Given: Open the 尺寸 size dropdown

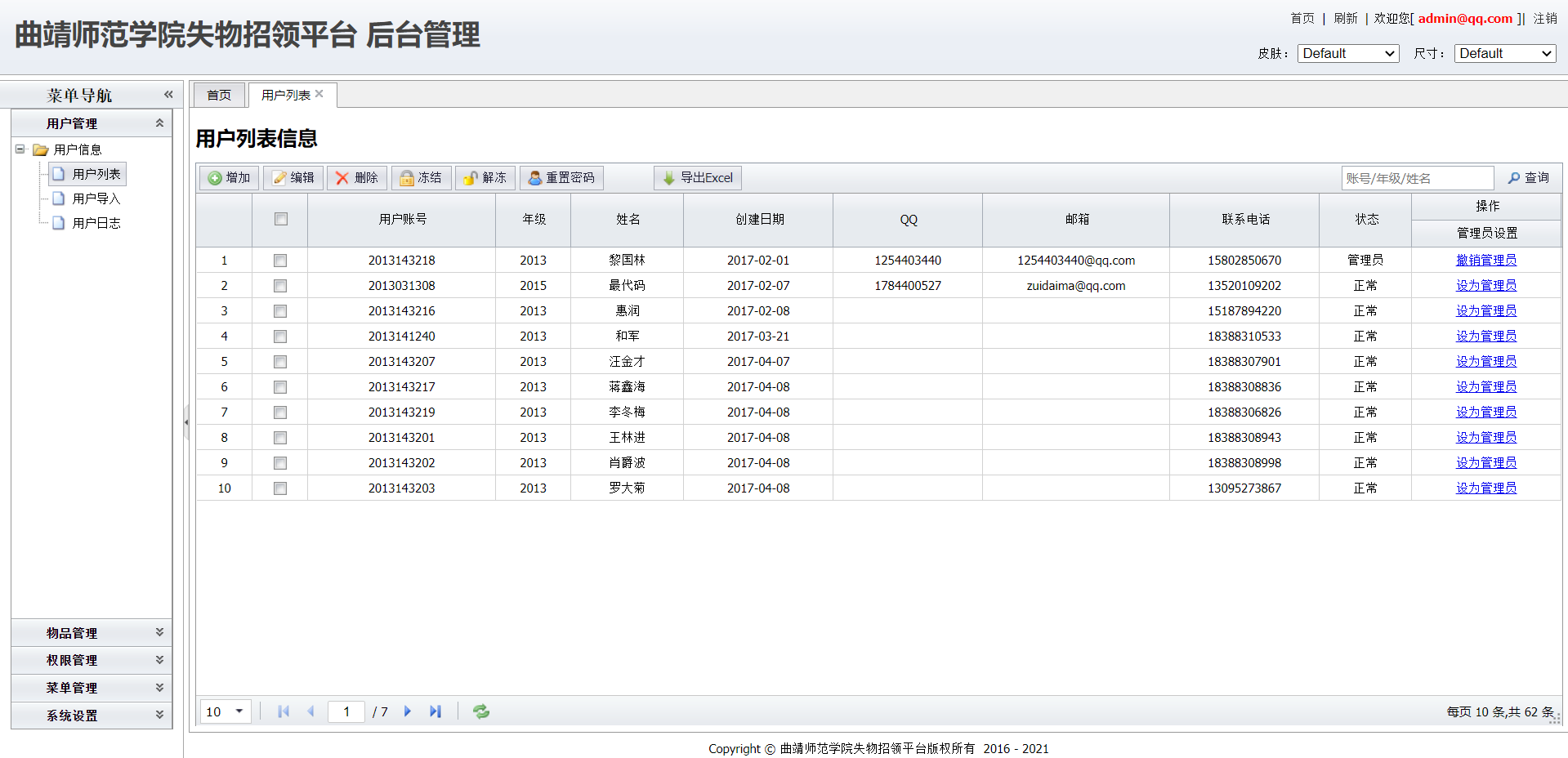Looking at the screenshot, I should coord(1505,53).
